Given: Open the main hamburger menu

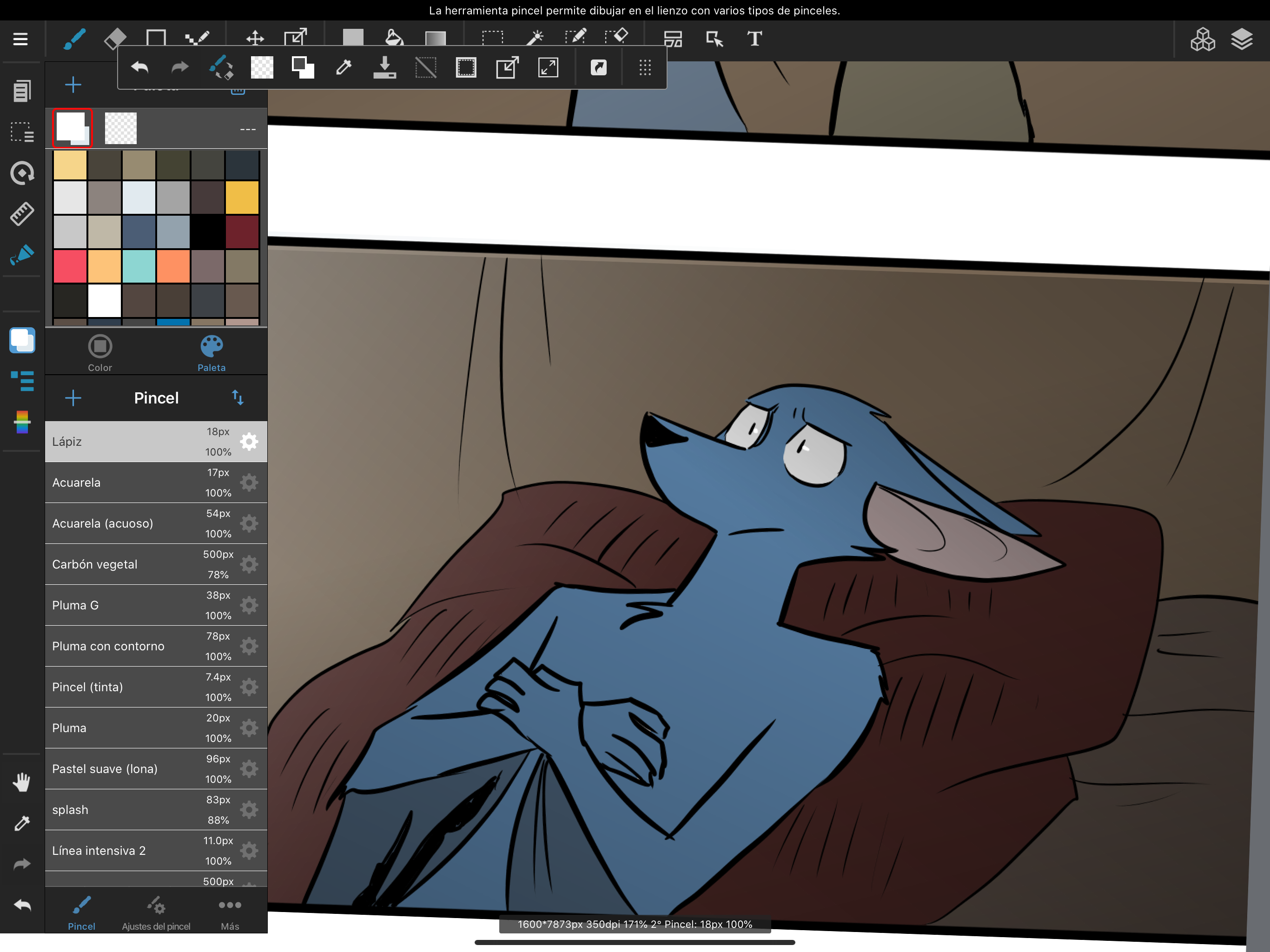Looking at the screenshot, I should (20, 39).
